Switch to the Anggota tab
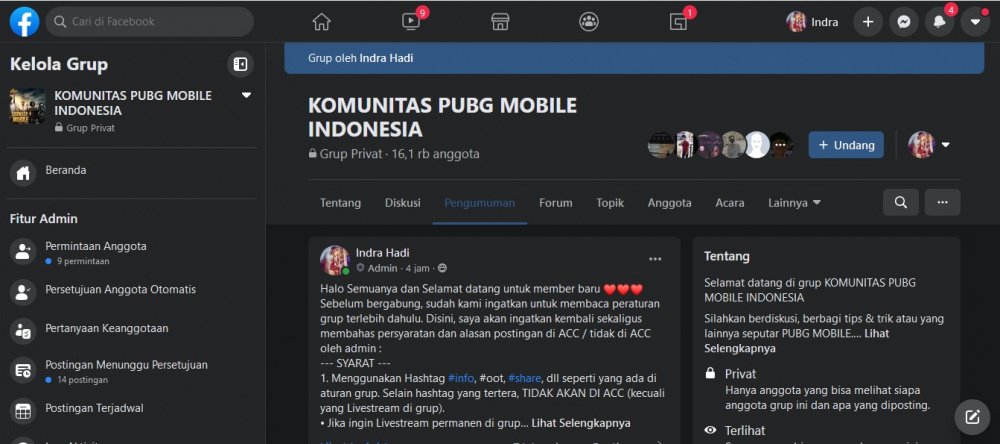 (x=669, y=203)
